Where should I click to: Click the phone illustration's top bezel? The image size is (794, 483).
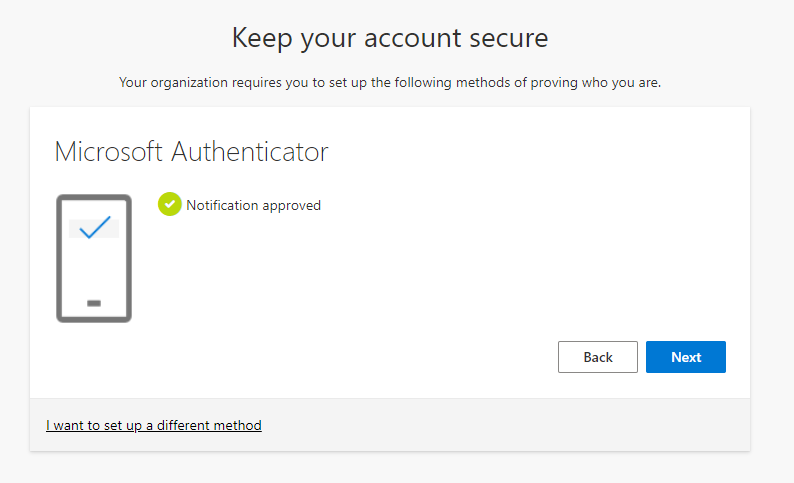point(94,200)
